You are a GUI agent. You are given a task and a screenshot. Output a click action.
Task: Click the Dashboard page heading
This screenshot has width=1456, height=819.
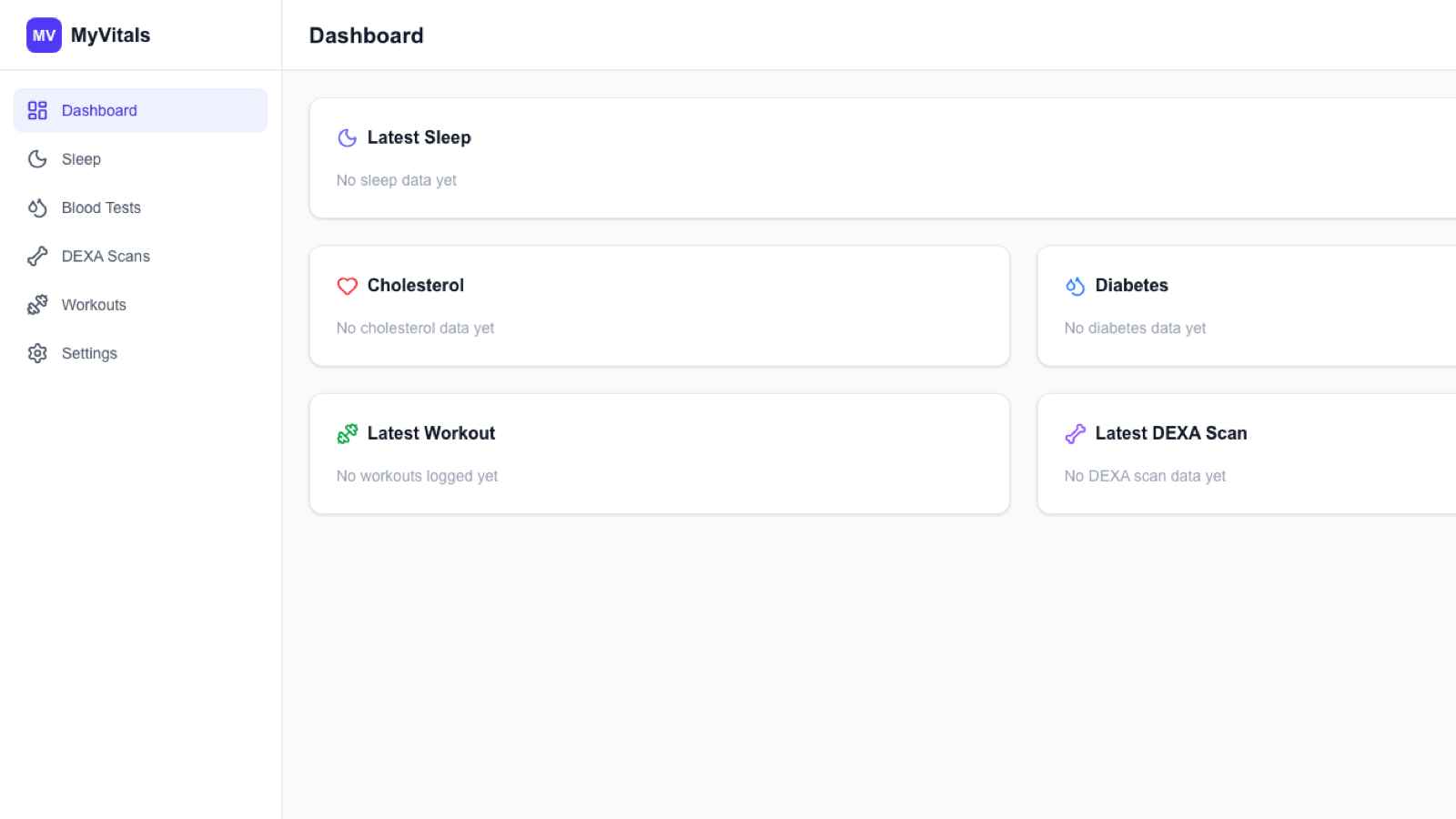366,35
